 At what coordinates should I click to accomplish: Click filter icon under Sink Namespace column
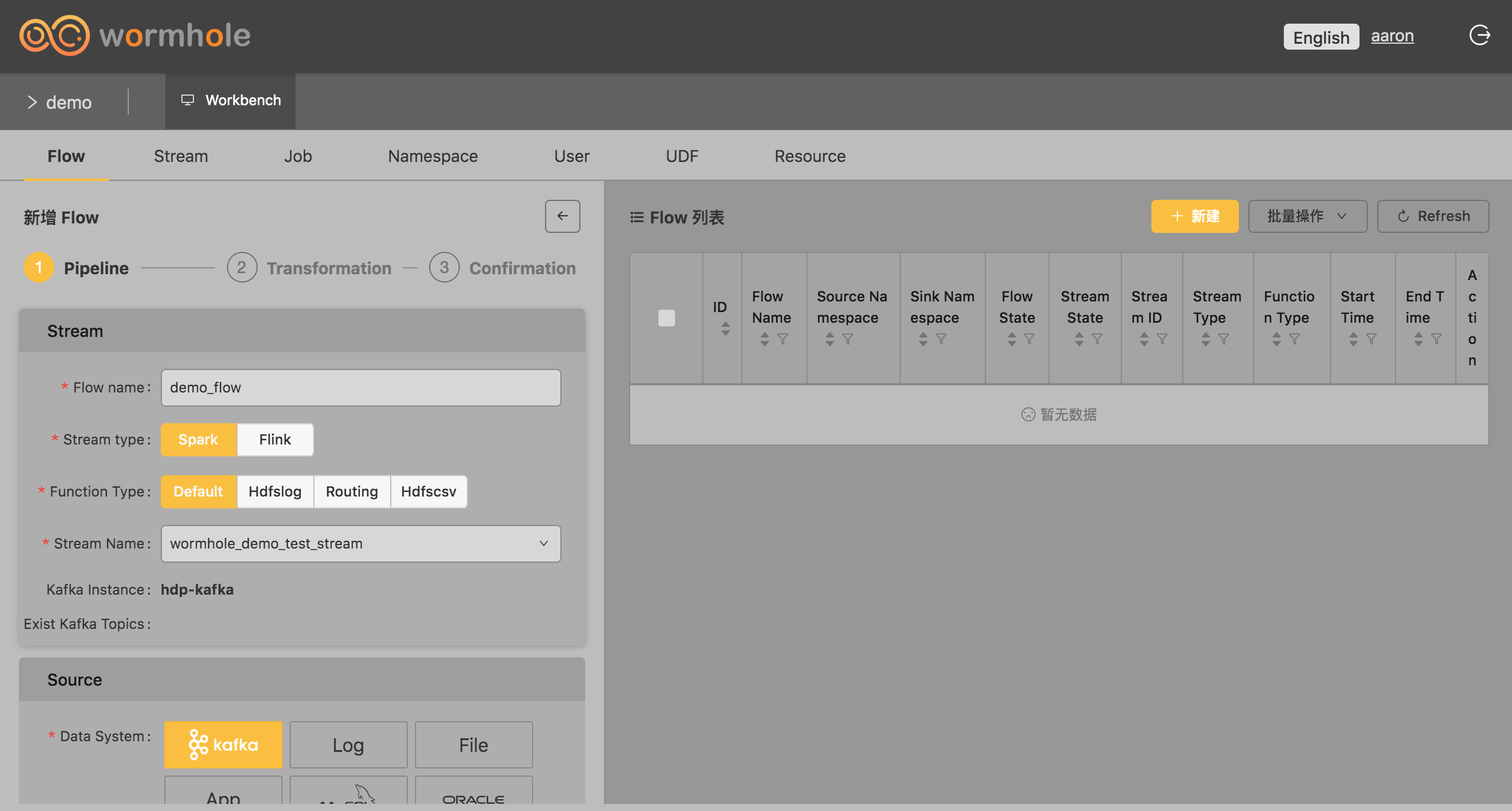(x=941, y=339)
